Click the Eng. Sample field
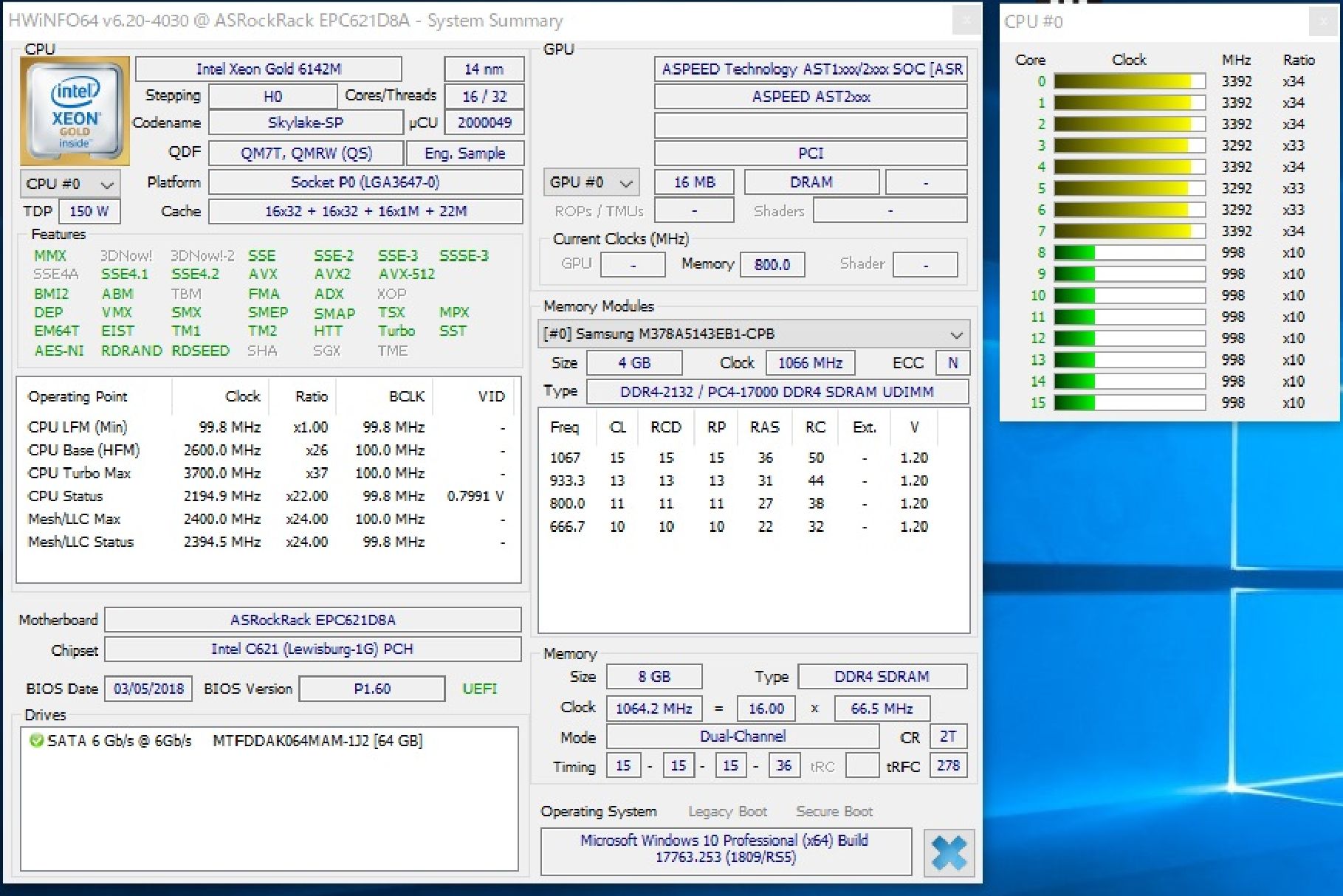 click(465, 153)
